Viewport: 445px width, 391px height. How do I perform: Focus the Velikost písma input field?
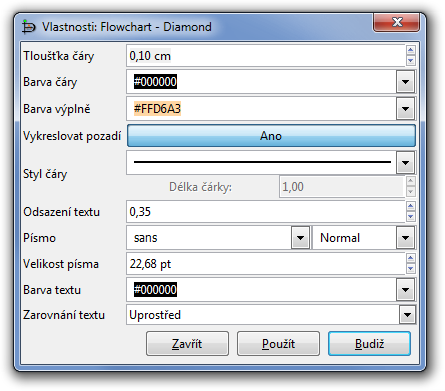point(266,264)
